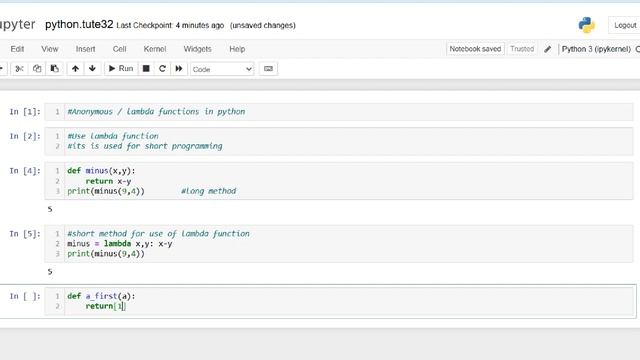Open the Widgets menu
The height and width of the screenshot is (360, 640).
(198, 49)
